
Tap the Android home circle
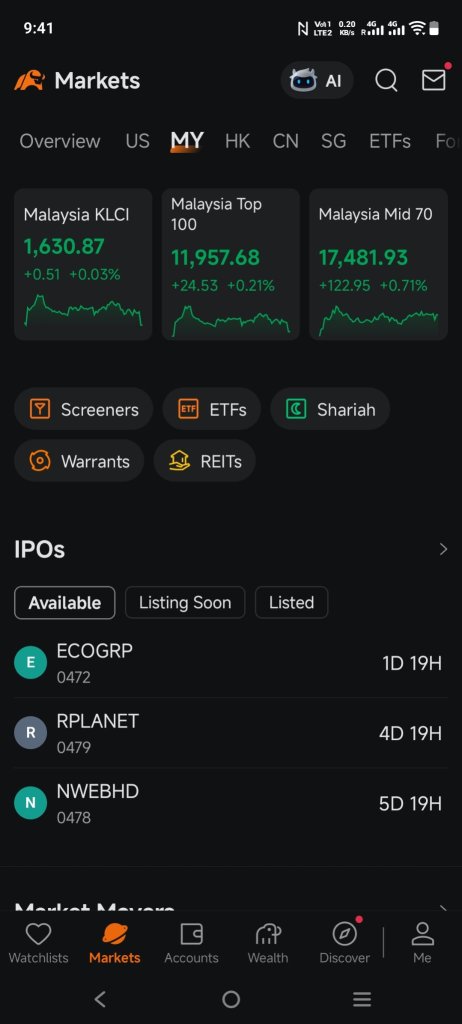(x=231, y=999)
